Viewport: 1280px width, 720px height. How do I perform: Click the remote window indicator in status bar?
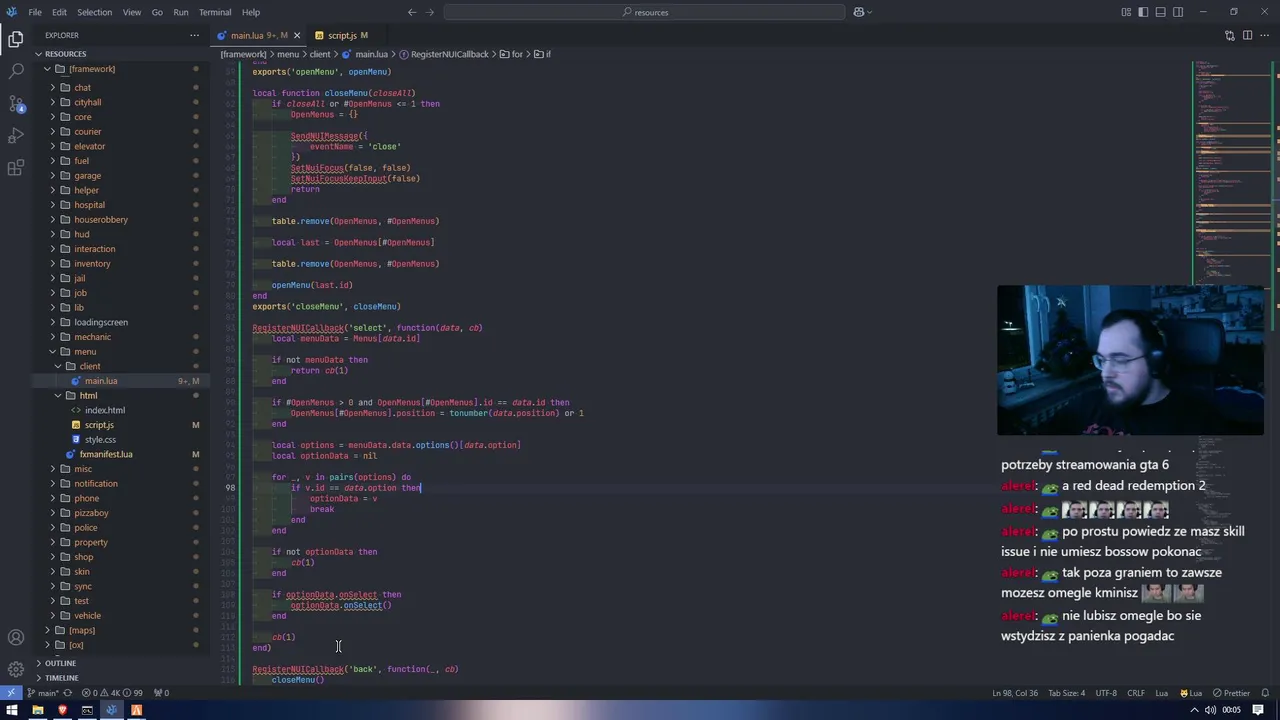11,693
